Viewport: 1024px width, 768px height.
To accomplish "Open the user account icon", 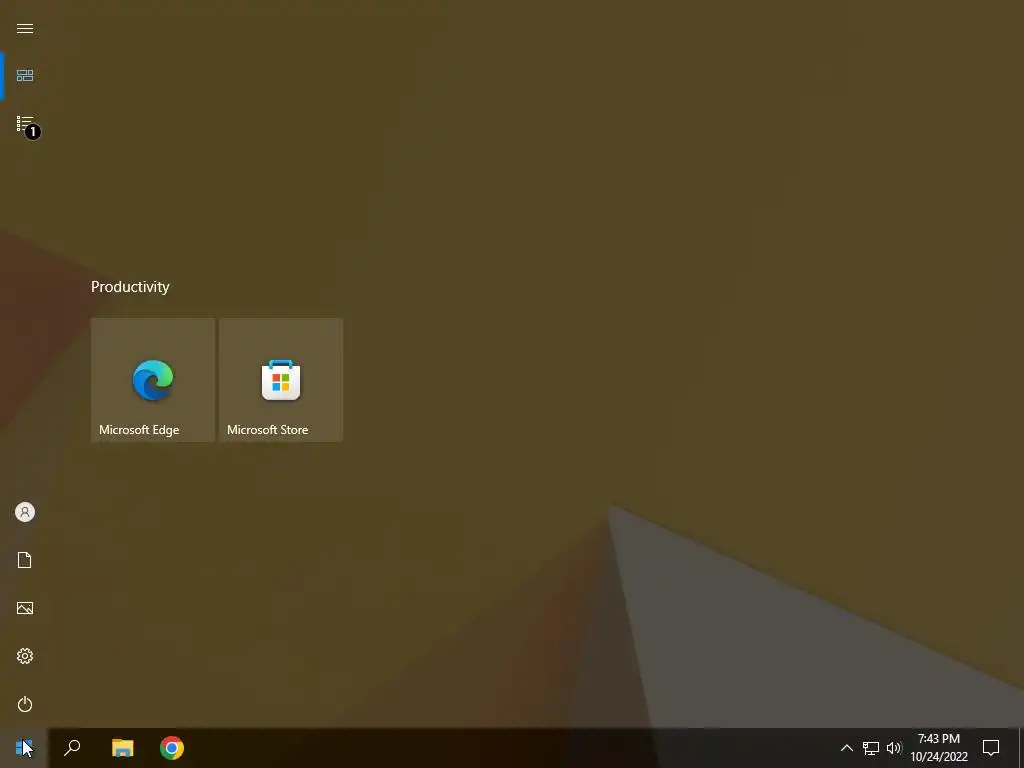I will coord(25,512).
